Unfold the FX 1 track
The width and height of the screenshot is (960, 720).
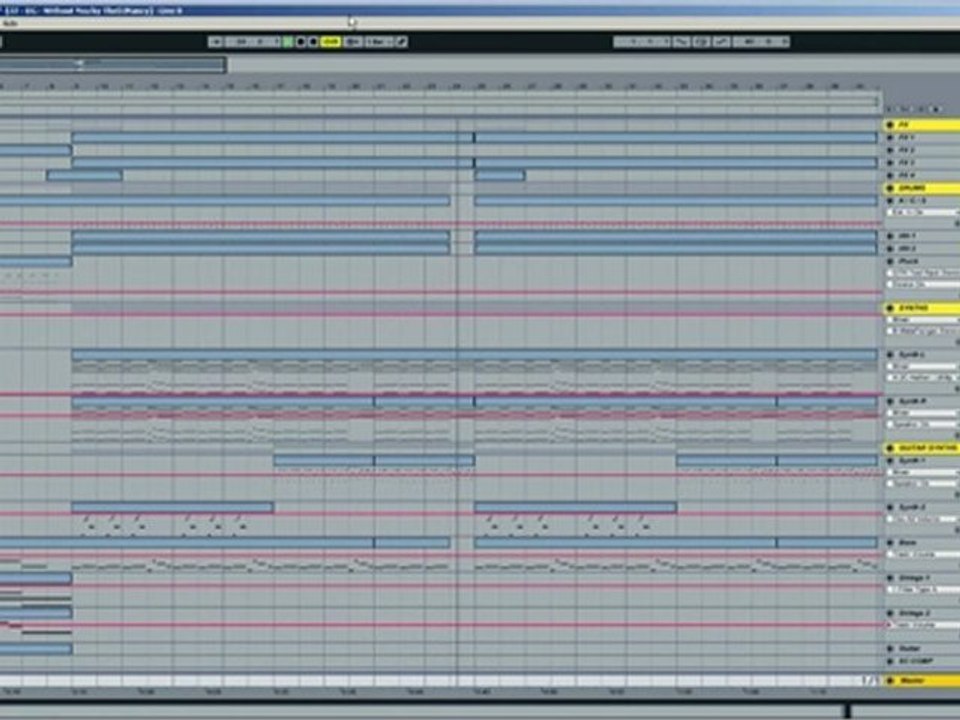point(890,138)
